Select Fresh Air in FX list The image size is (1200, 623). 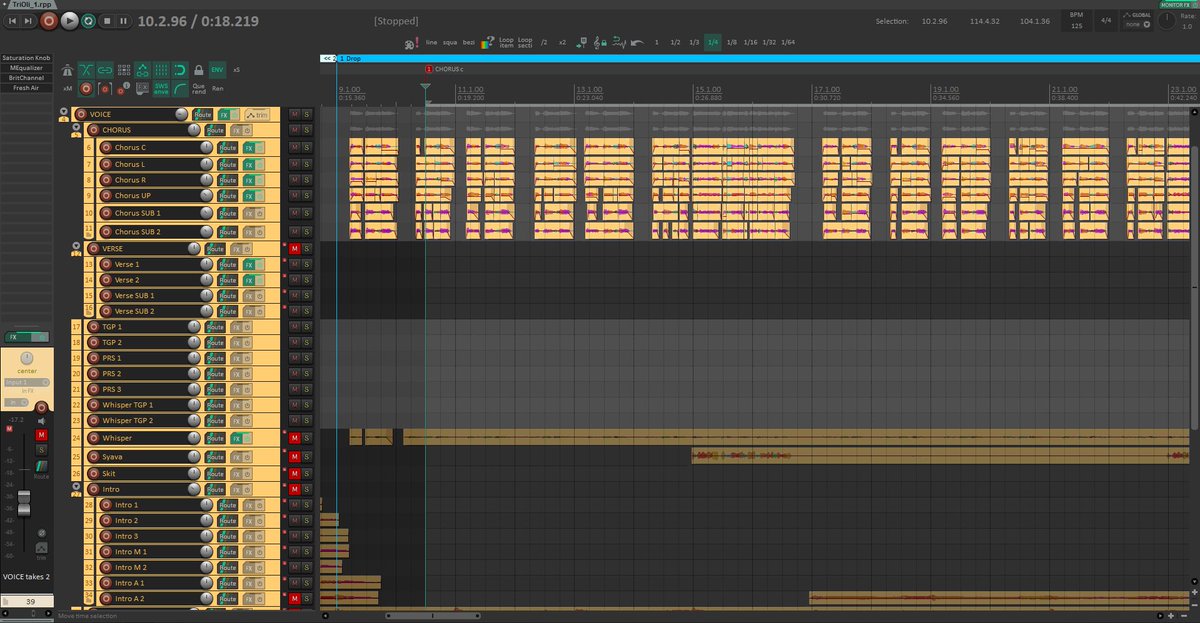pos(27,88)
